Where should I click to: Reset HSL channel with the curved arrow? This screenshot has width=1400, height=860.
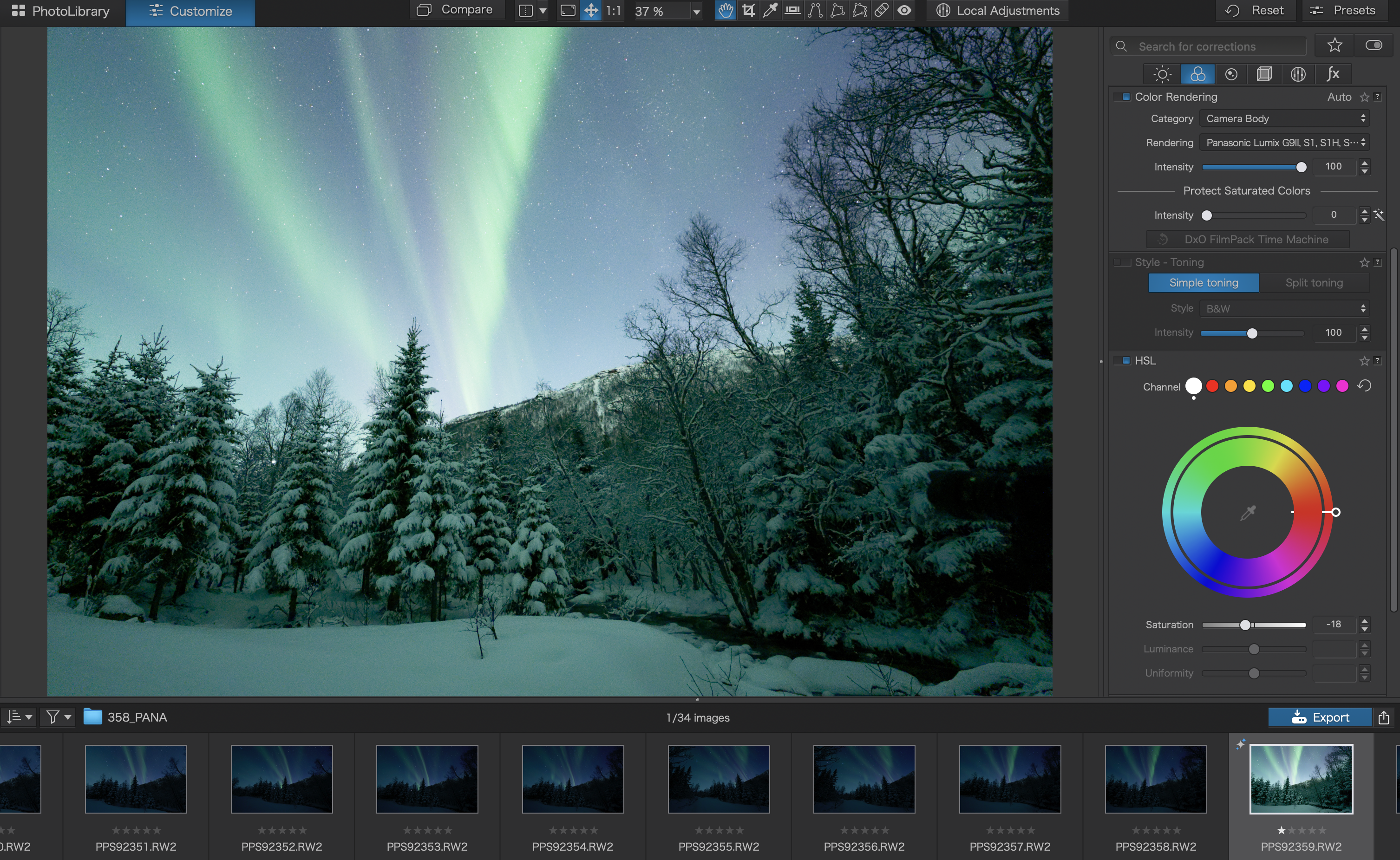coord(1364,385)
